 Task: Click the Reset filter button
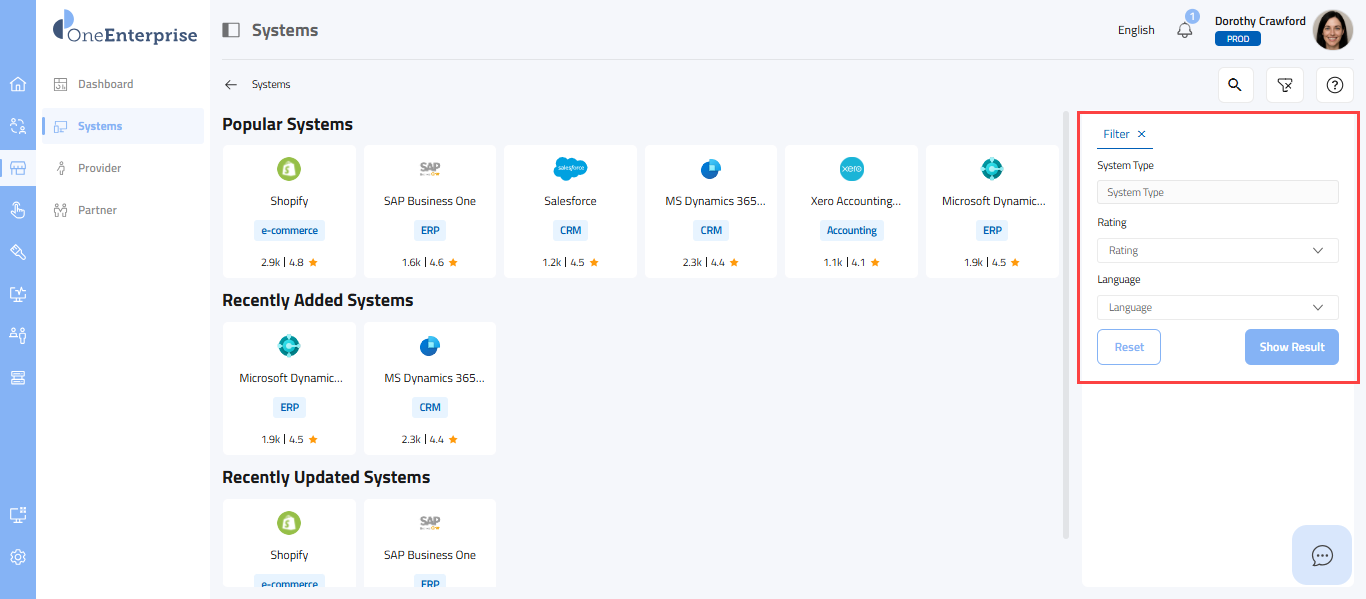tap(1129, 347)
